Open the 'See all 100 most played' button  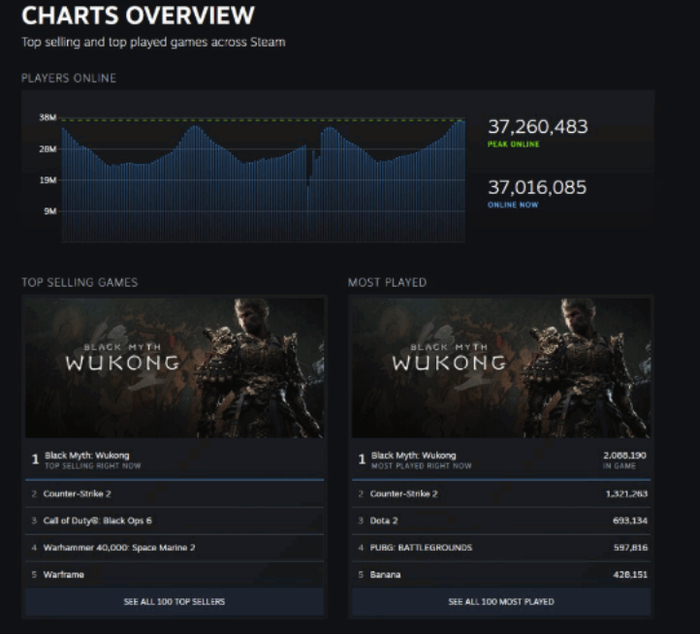pos(501,601)
